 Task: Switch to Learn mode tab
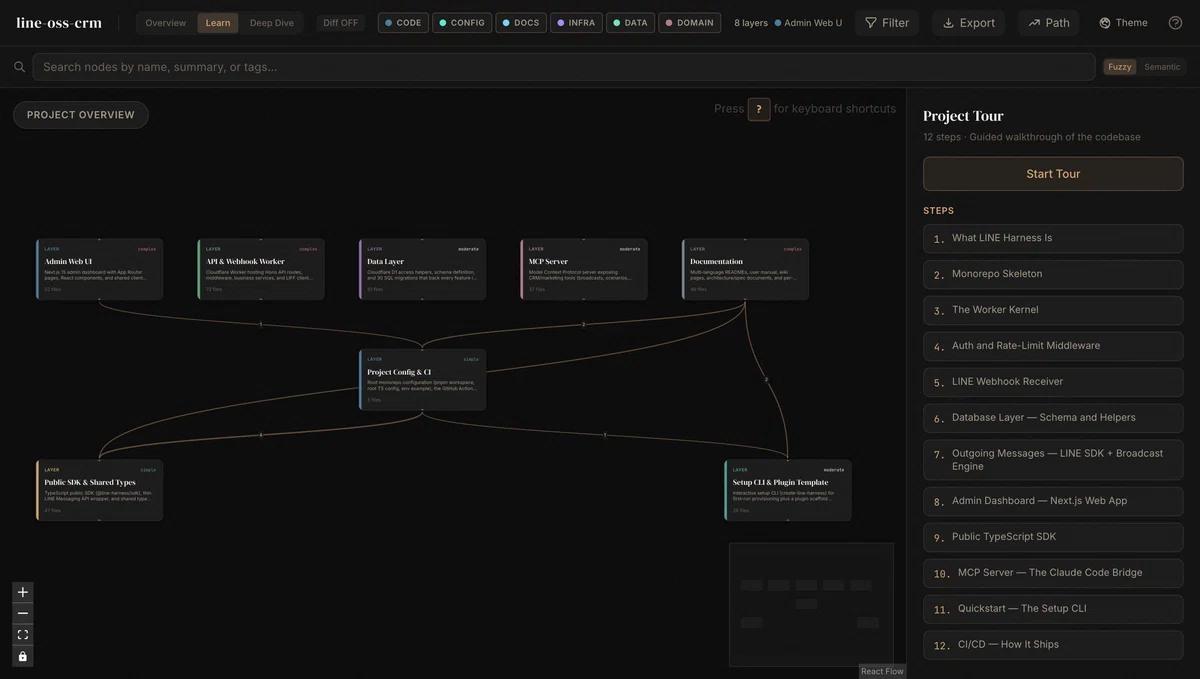[x=218, y=23]
